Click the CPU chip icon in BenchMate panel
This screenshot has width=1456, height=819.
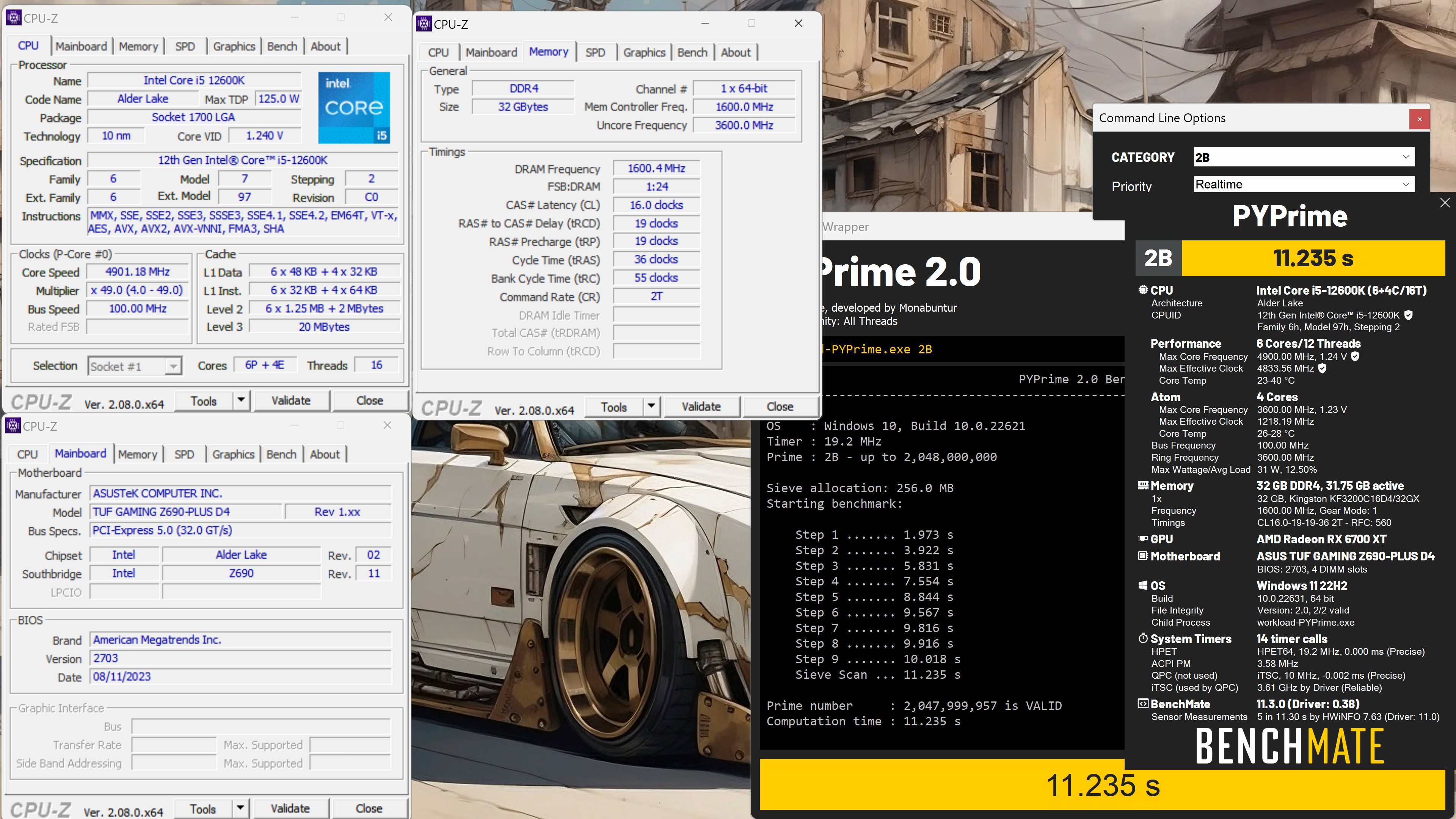1143,290
